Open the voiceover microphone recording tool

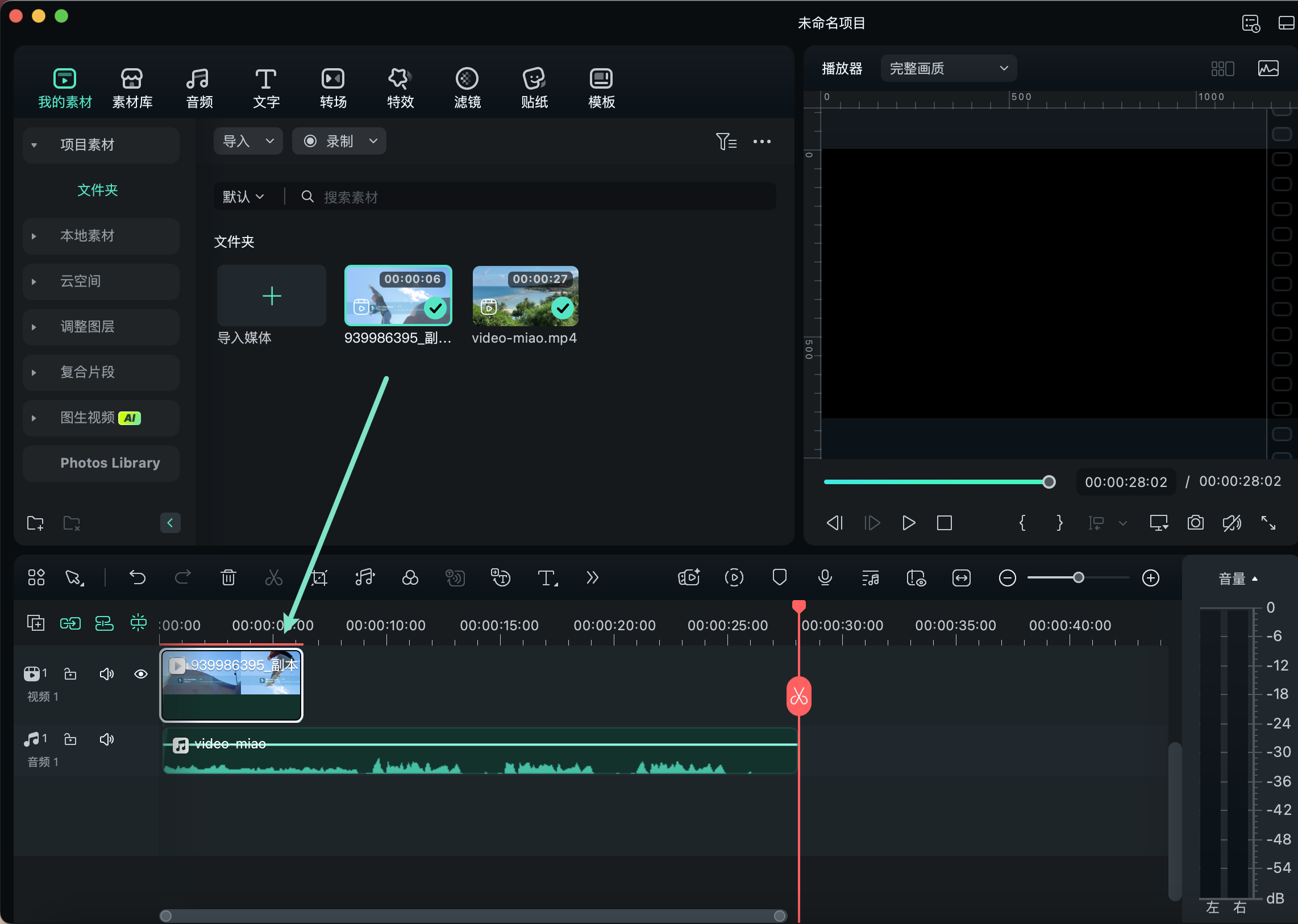tap(825, 577)
